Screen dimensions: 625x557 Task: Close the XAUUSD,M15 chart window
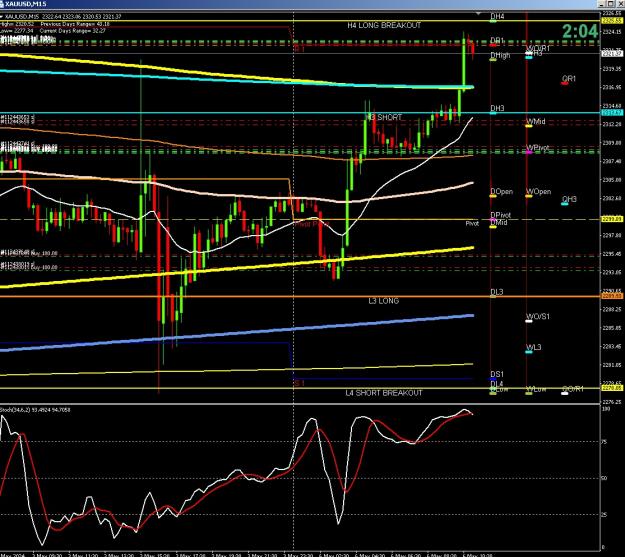pos(620,4)
